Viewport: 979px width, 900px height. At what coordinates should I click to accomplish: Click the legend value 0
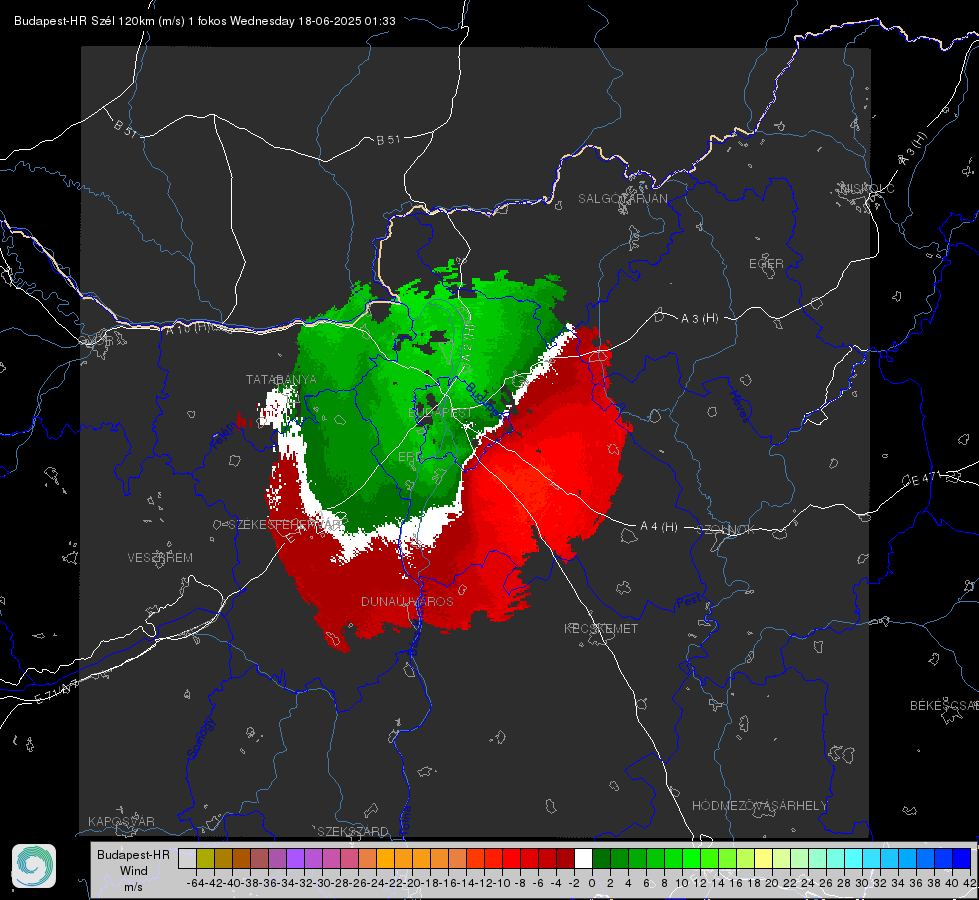tap(592, 883)
